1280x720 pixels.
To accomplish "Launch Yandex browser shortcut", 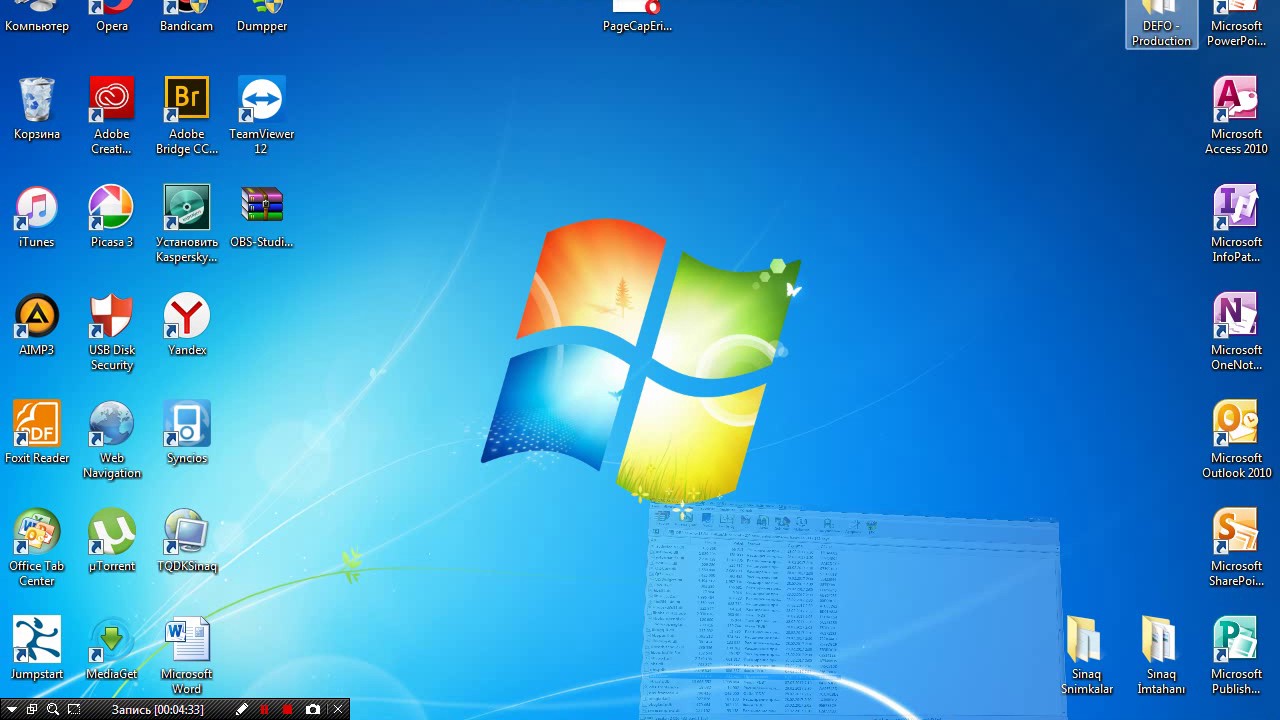I will pyautogui.click(x=187, y=325).
